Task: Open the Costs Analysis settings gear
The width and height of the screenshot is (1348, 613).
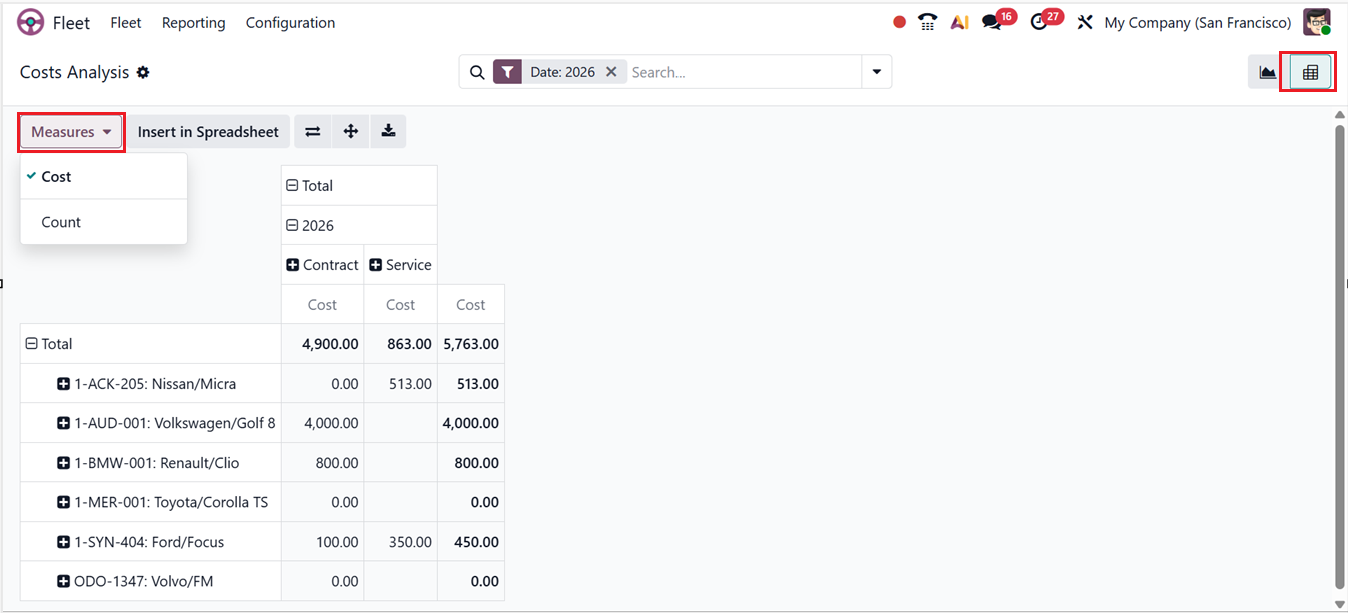Action: (x=143, y=72)
